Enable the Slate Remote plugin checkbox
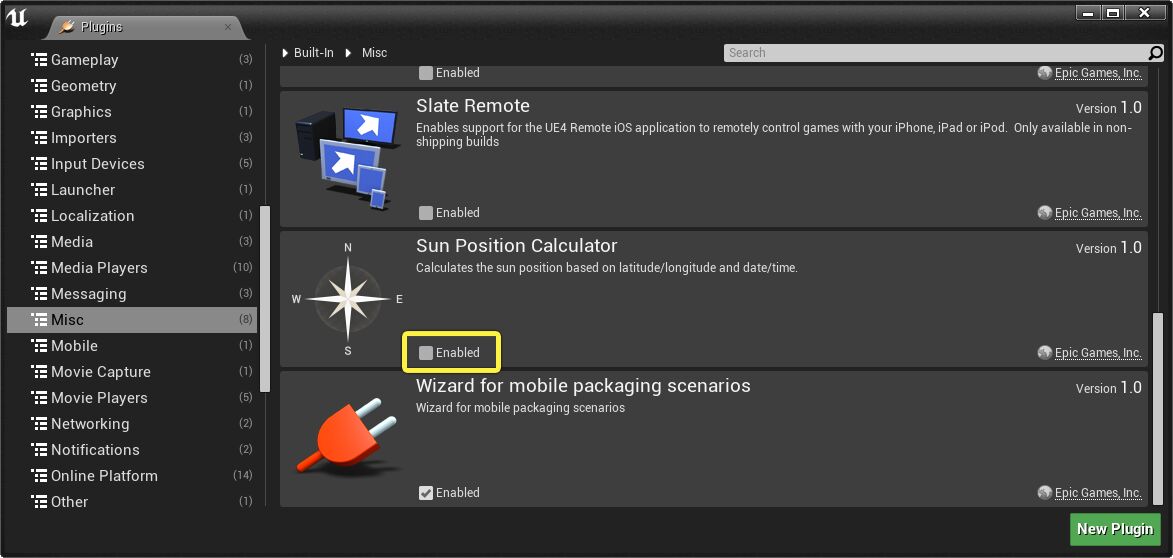The height and width of the screenshot is (558, 1173). pyautogui.click(x=426, y=213)
